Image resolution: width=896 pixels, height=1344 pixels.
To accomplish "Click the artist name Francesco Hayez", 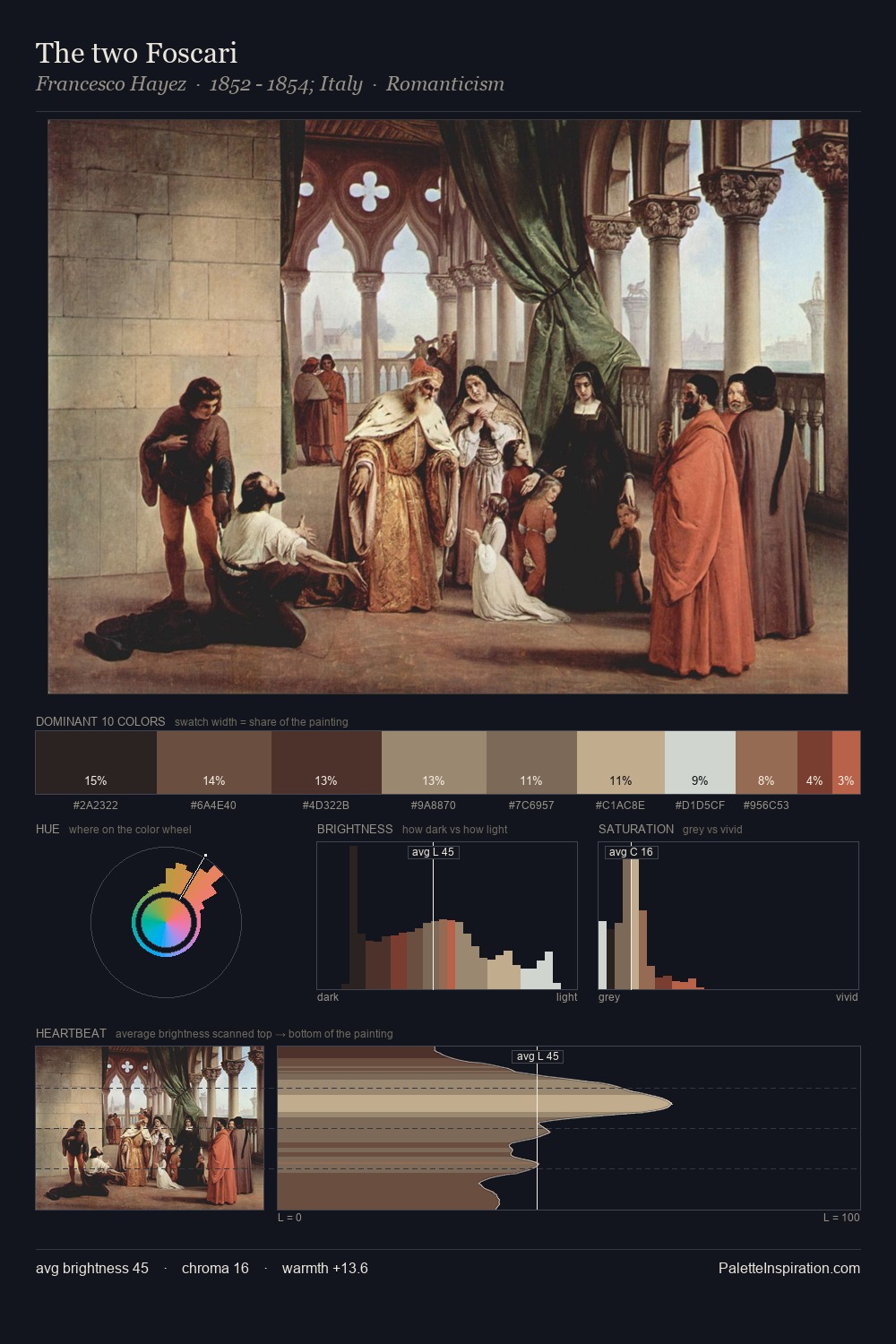I will tap(111, 84).
